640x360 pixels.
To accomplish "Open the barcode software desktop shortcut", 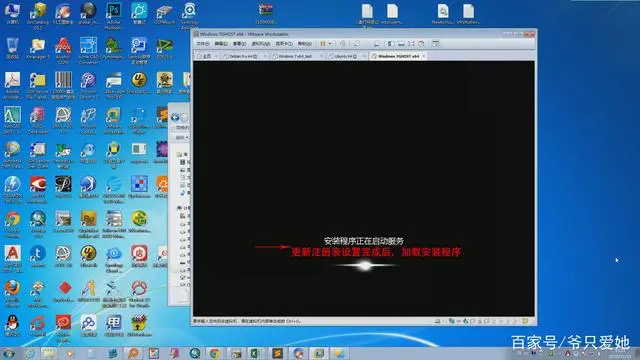I will (63, 85).
